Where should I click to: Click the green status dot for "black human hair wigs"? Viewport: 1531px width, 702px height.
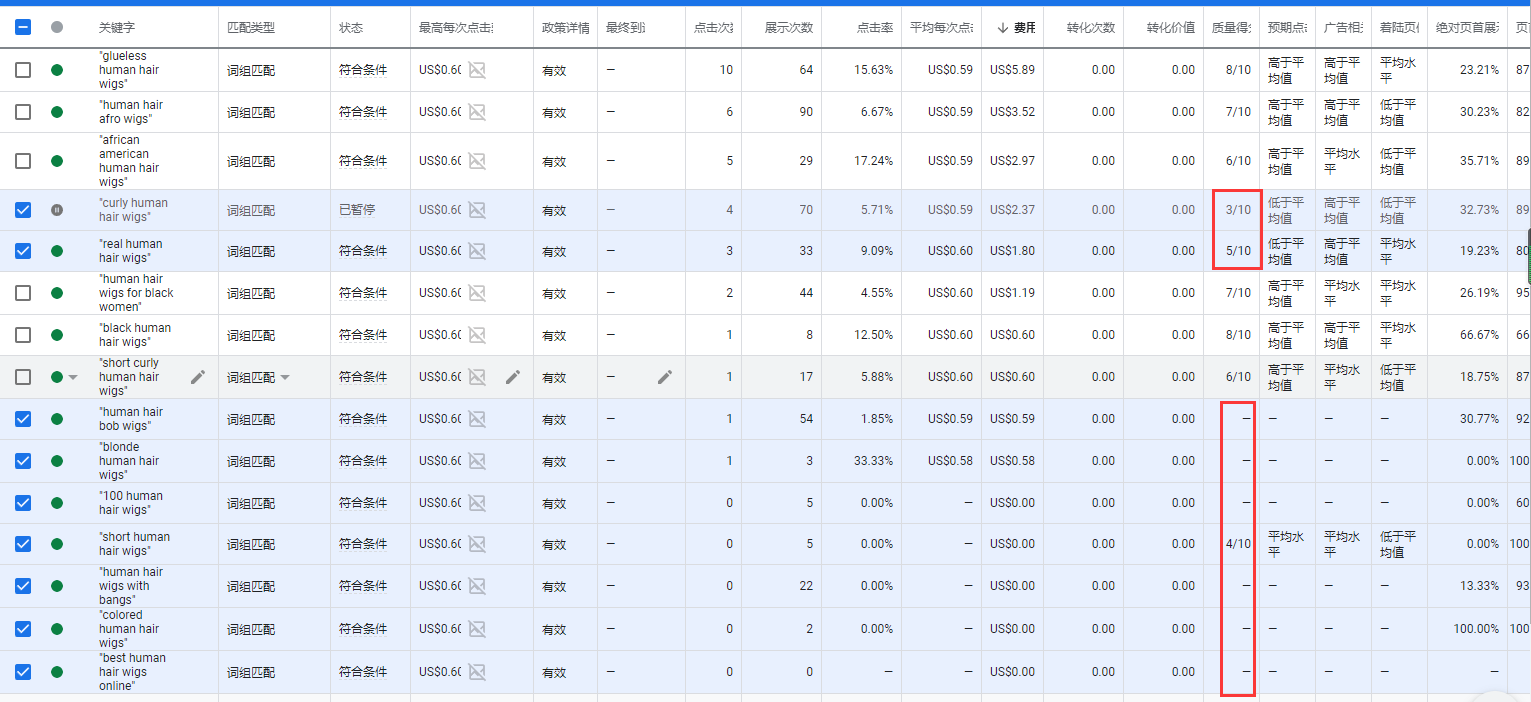pyautogui.click(x=56, y=335)
